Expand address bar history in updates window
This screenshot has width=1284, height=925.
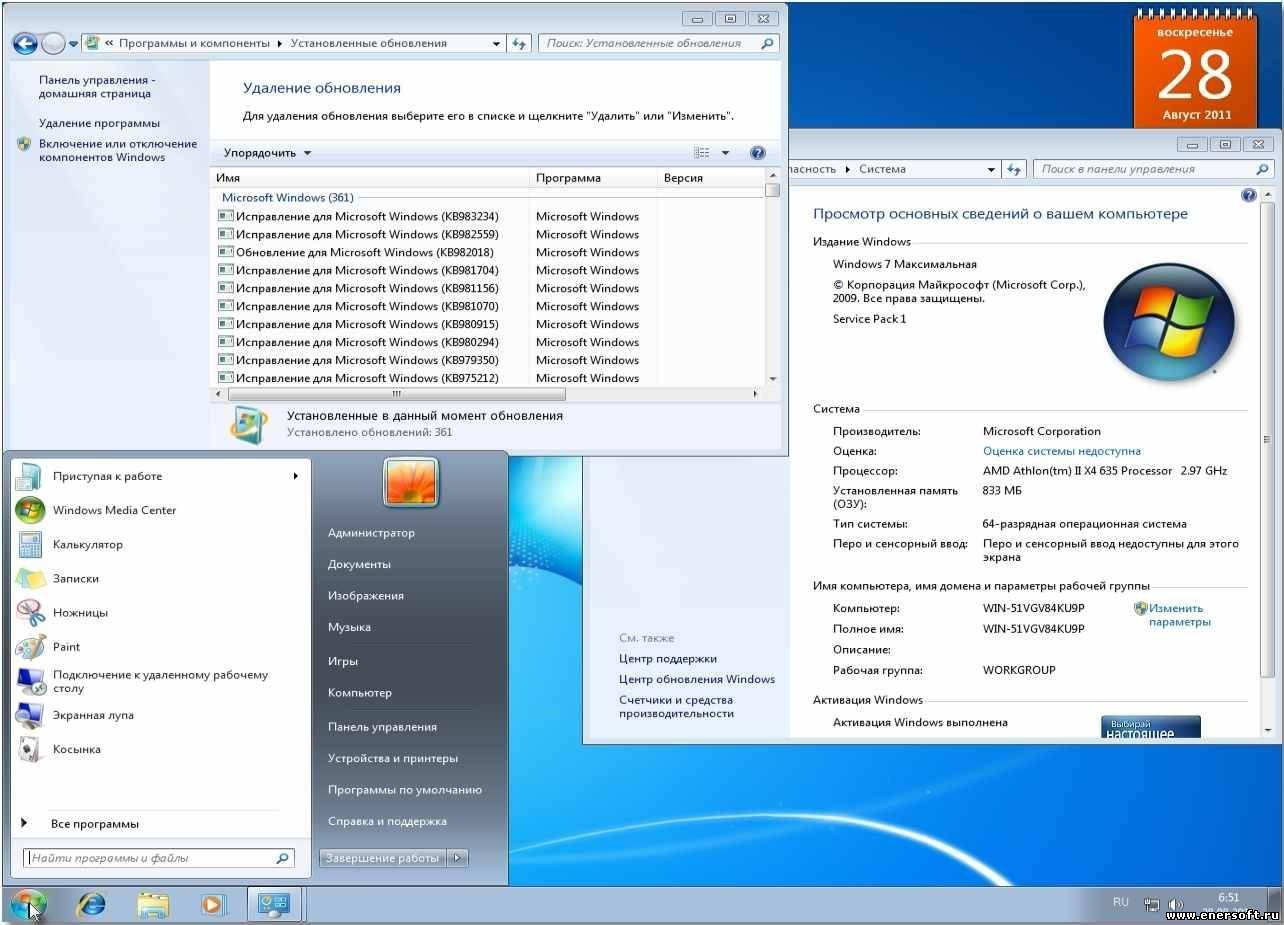(497, 43)
